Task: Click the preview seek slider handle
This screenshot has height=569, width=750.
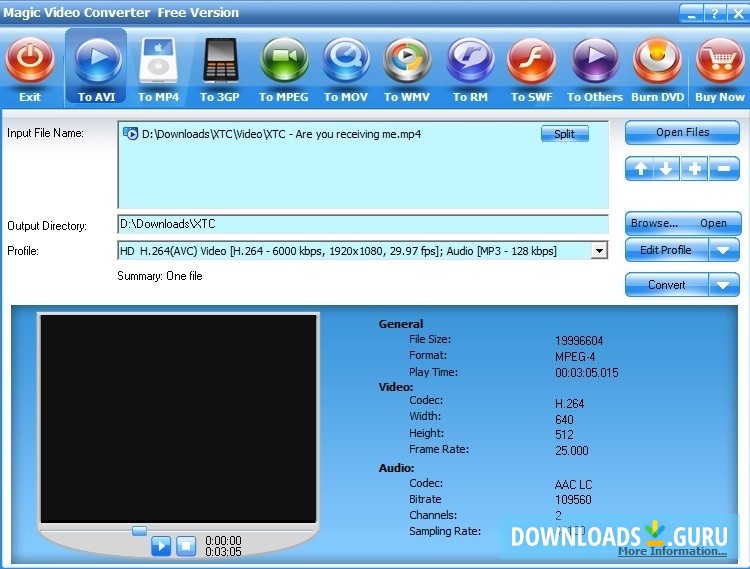Action: (139, 531)
